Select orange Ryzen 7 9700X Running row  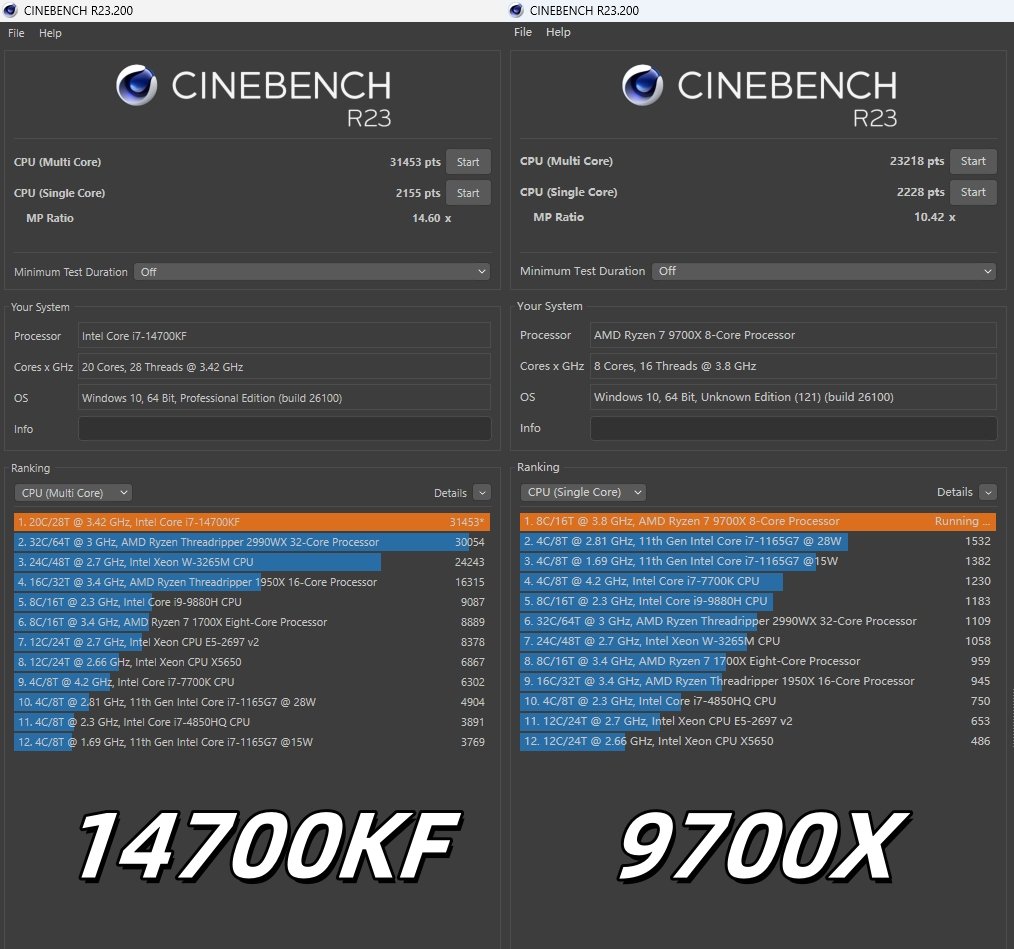click(758, 521)
